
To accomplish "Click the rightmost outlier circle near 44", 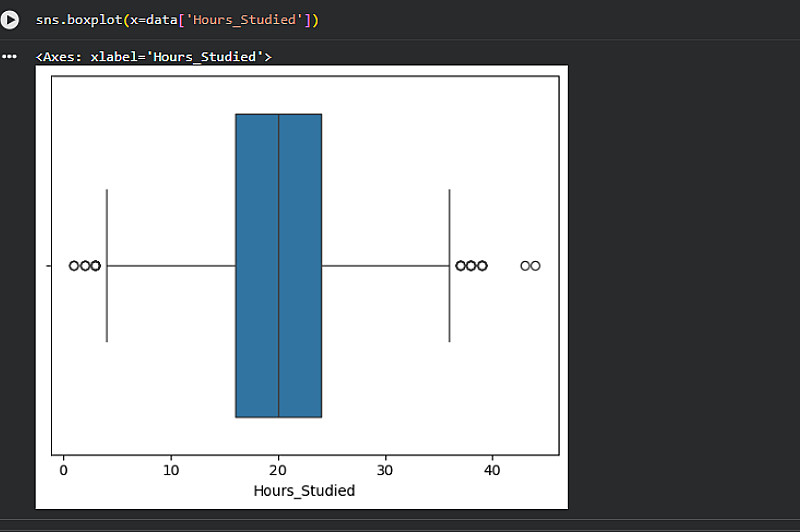I will [535, 265].
